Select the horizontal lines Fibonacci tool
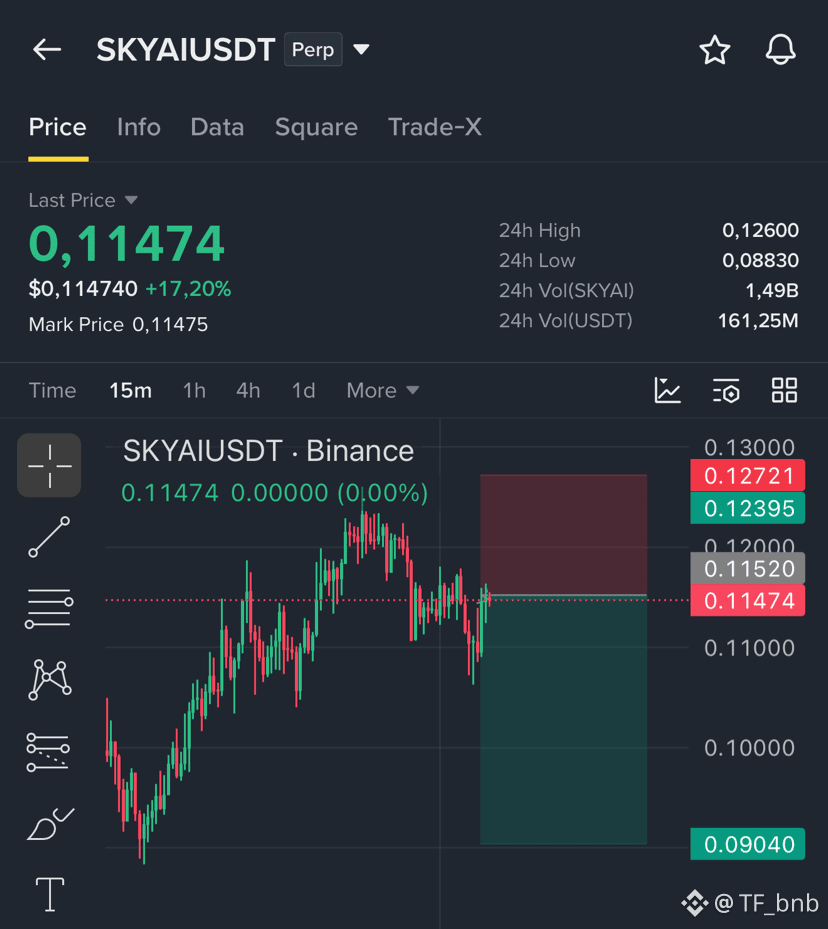828x929 pixels. coord(49,608)
